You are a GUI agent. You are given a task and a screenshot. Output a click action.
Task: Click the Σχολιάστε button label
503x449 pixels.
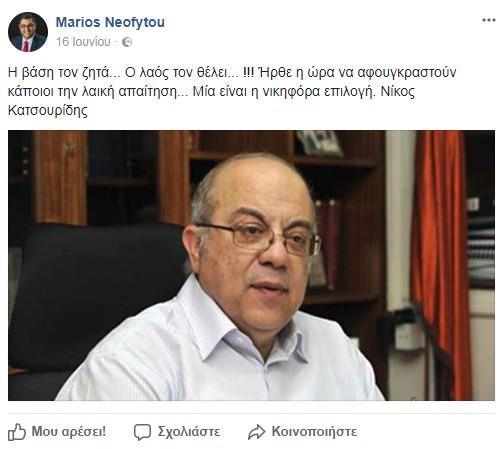tap(189, 431)
